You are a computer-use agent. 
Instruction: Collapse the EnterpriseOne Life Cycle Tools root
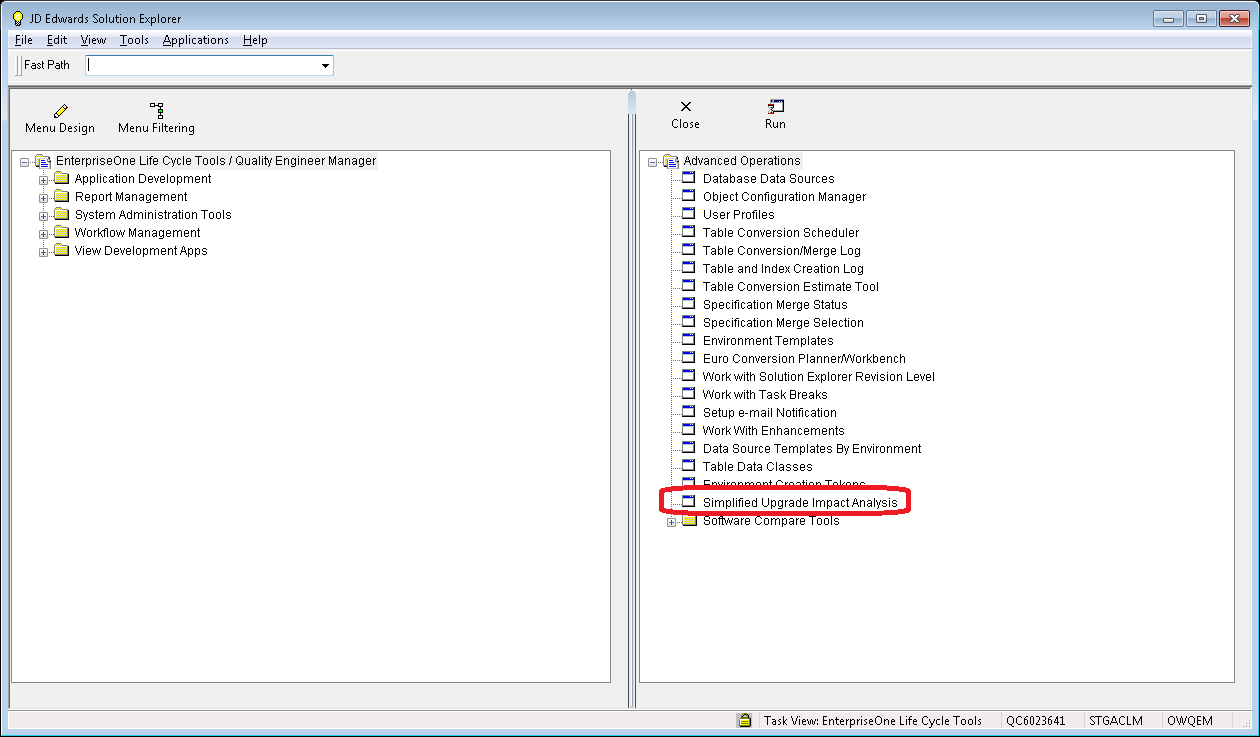[x=25, y=162]
